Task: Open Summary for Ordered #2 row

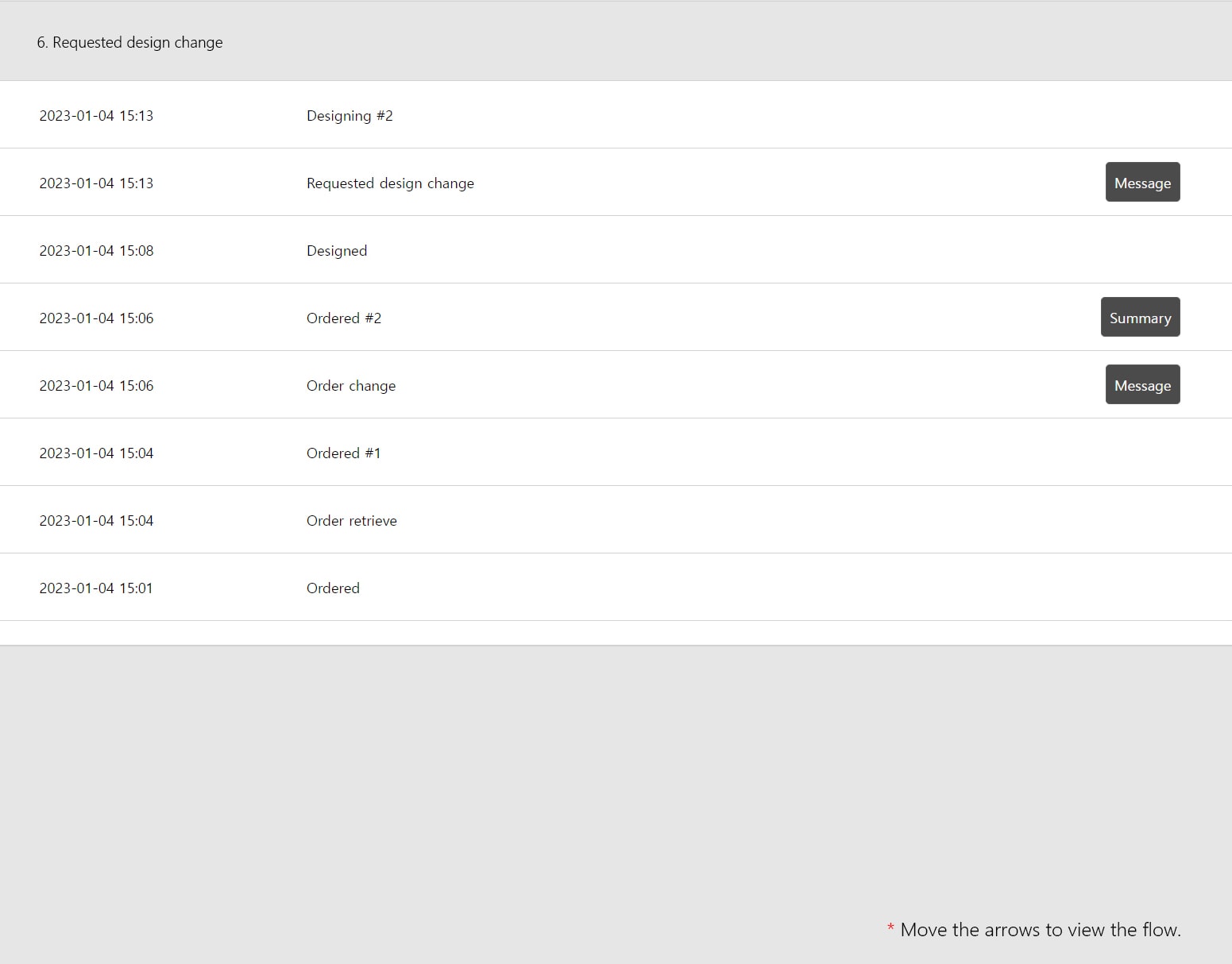Action: click(x=1140, y=317)
